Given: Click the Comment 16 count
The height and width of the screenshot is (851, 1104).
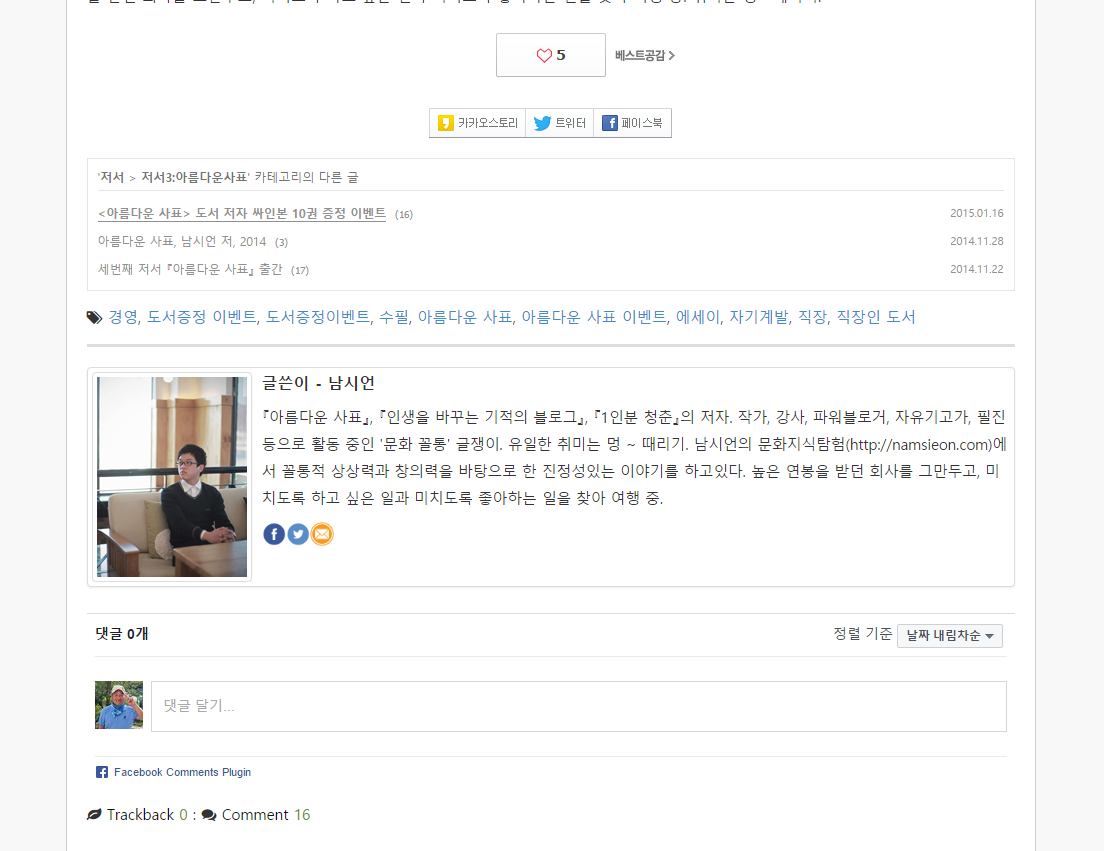Looking at the screenshot, I should 265,814.
